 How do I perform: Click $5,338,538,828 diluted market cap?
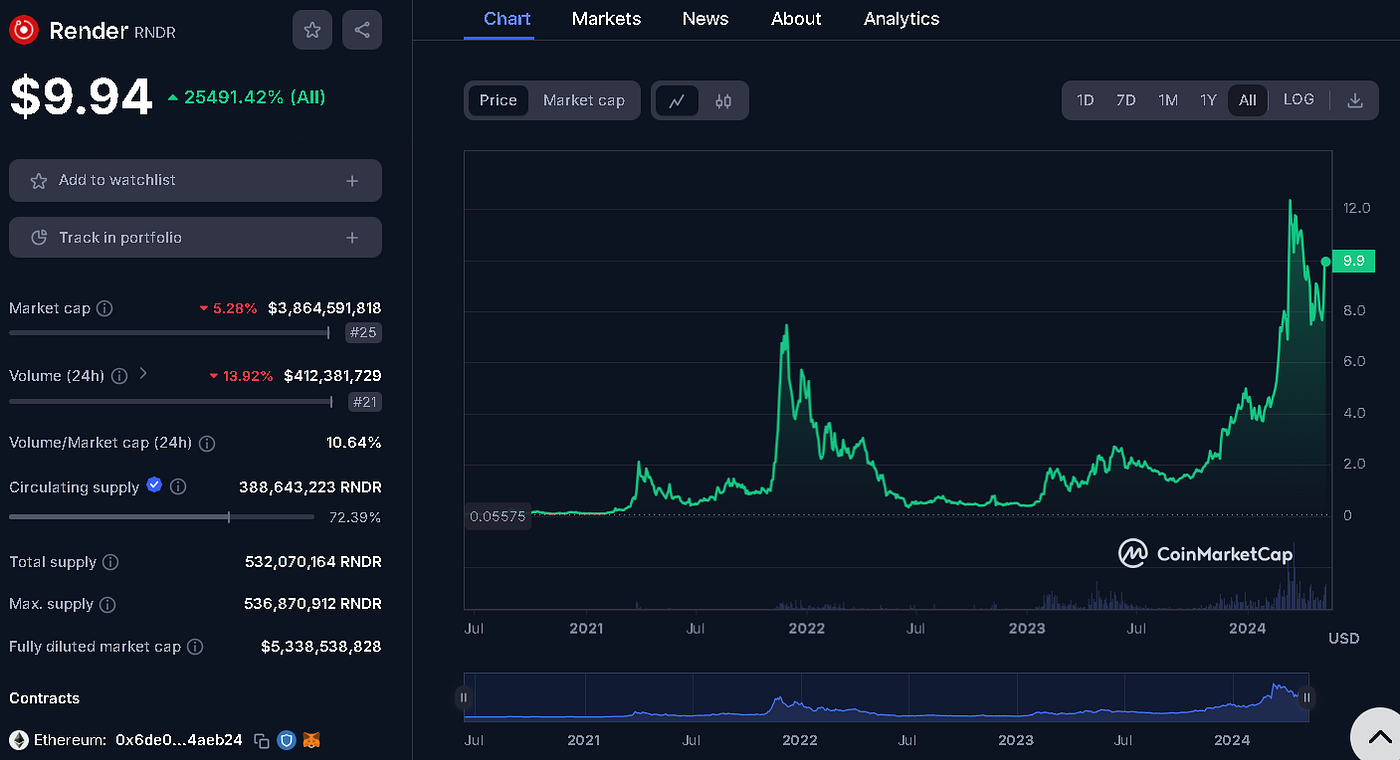[321, 647]
